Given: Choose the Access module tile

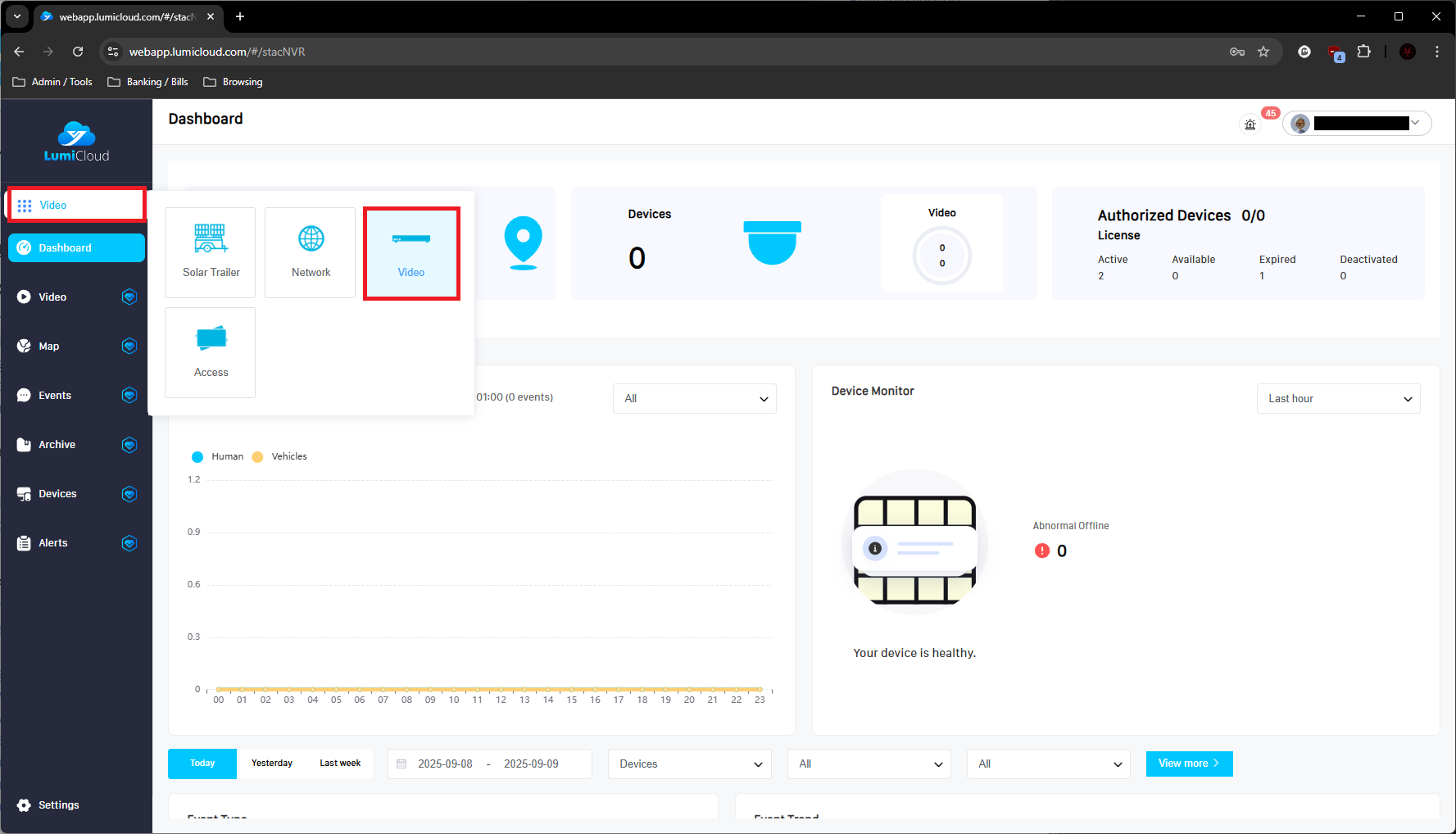Looking at the screenshot, I should click(211, 352).
